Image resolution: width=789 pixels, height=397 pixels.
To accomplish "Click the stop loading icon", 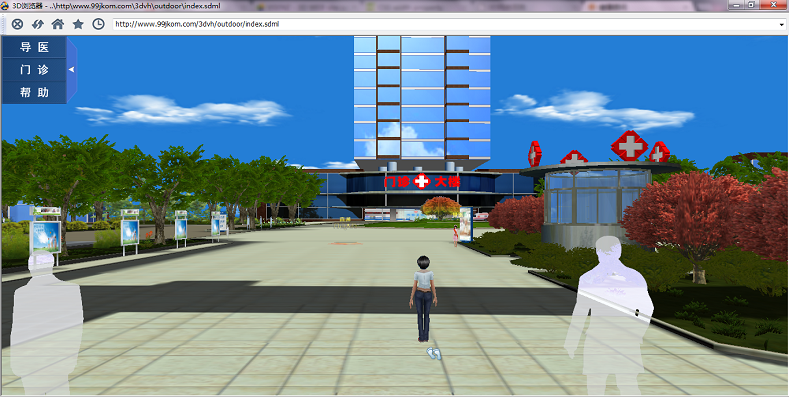I will [x=17, y=24].
